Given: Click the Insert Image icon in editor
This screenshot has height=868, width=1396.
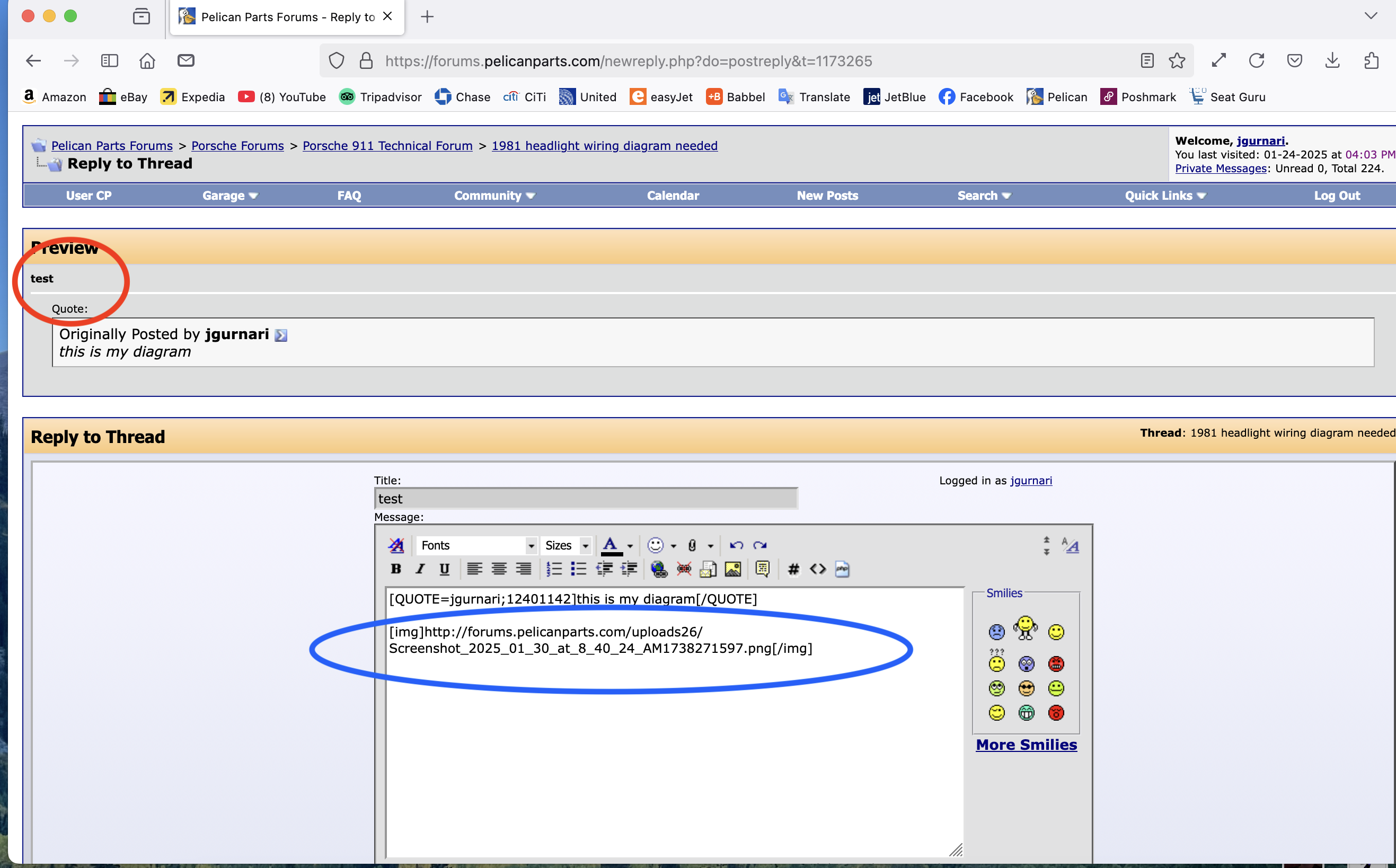Looking at the screenshot, I should (x=732, y=569).
